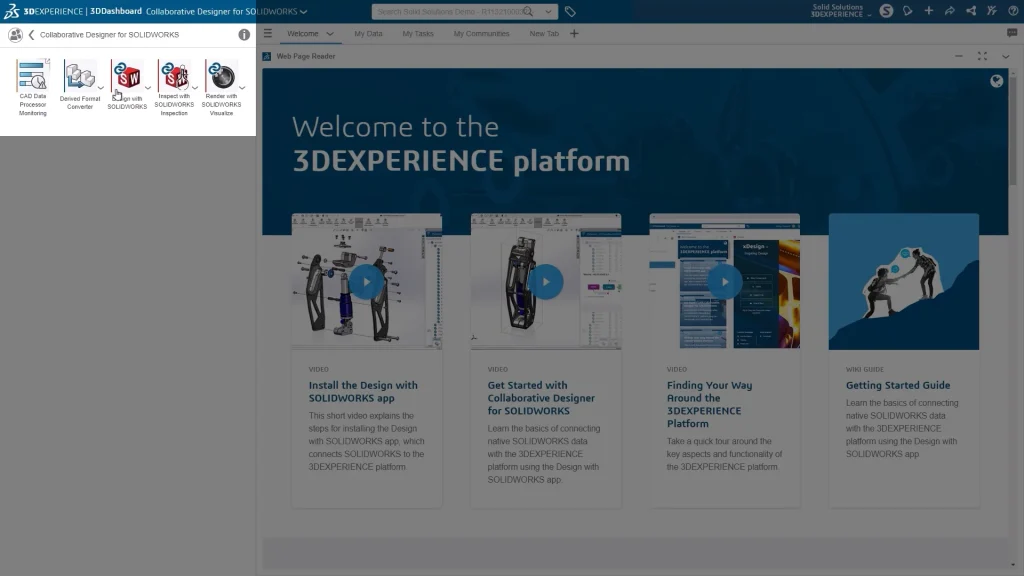Open Finding Your Way Around 3DEXPERIENCE Platform link
This screenshot has height=576, width=1024.
709,404
